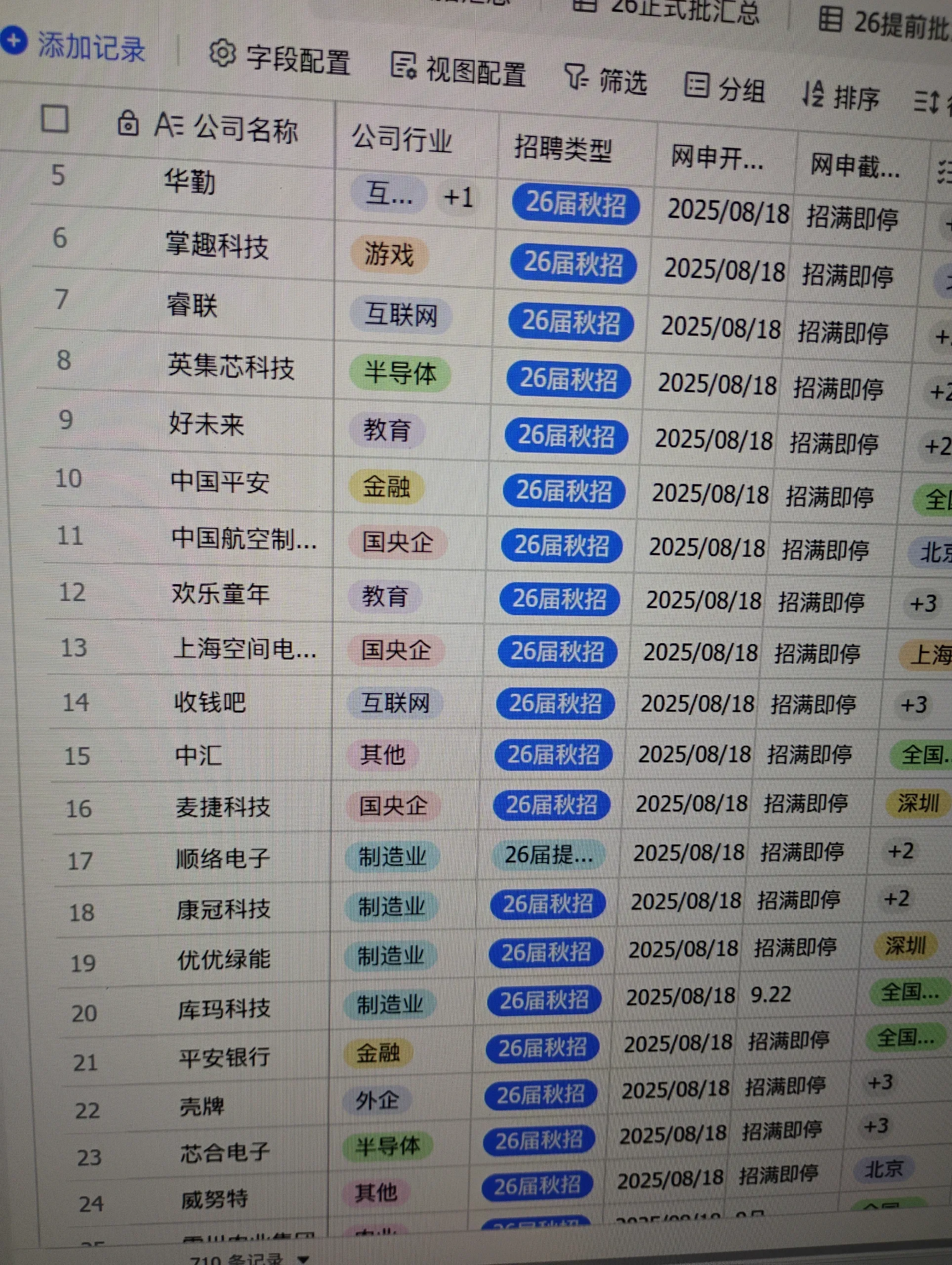952x1265 pixels.
Task: Click 排序 button
Action: 841,96
